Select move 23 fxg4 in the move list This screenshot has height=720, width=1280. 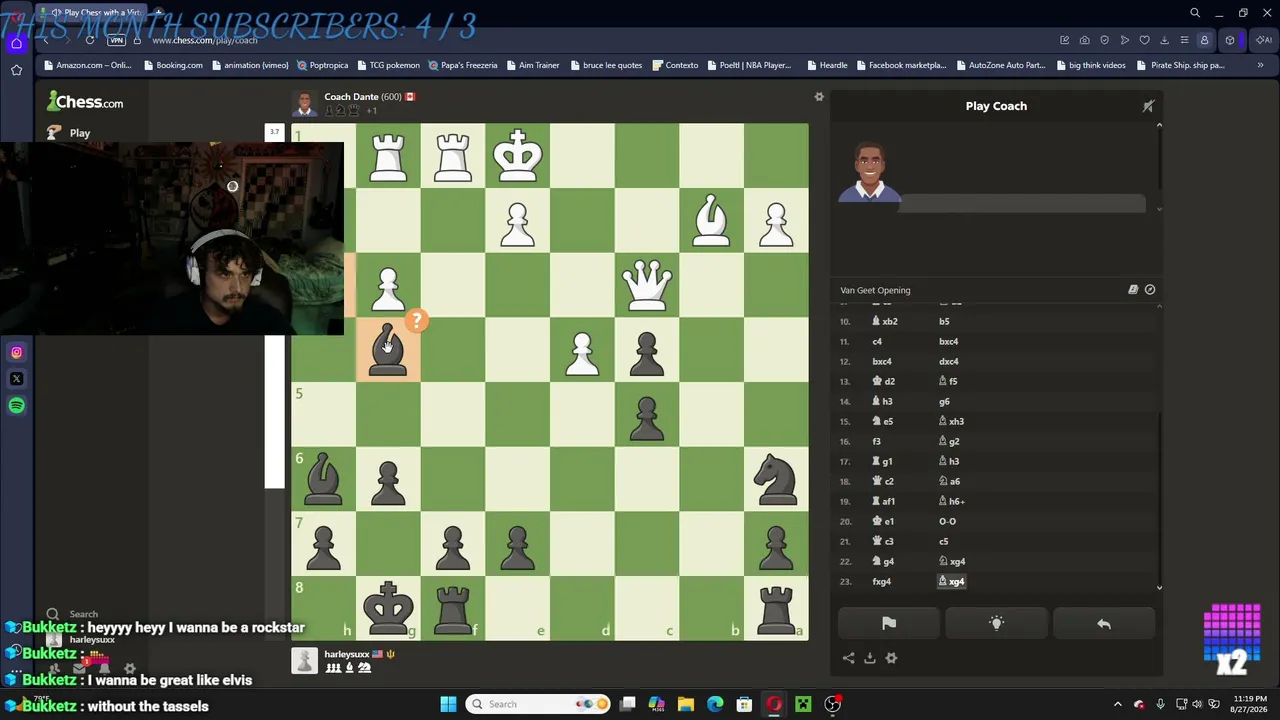click(x=881, y=582)
